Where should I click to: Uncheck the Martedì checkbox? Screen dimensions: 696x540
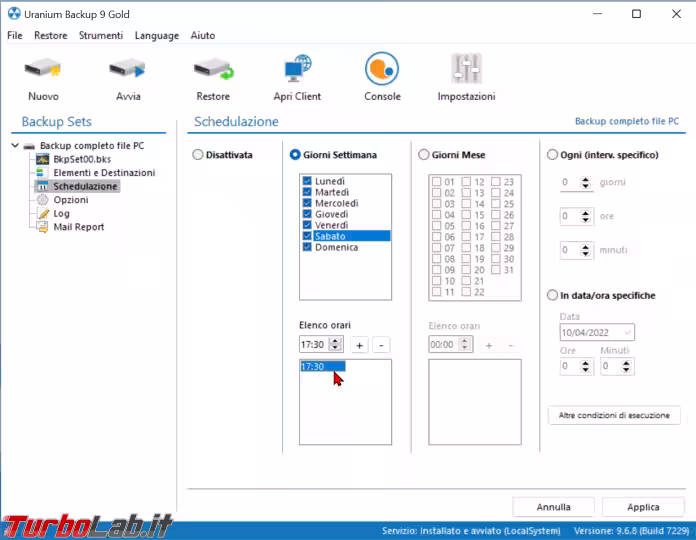tap(307, 192)
